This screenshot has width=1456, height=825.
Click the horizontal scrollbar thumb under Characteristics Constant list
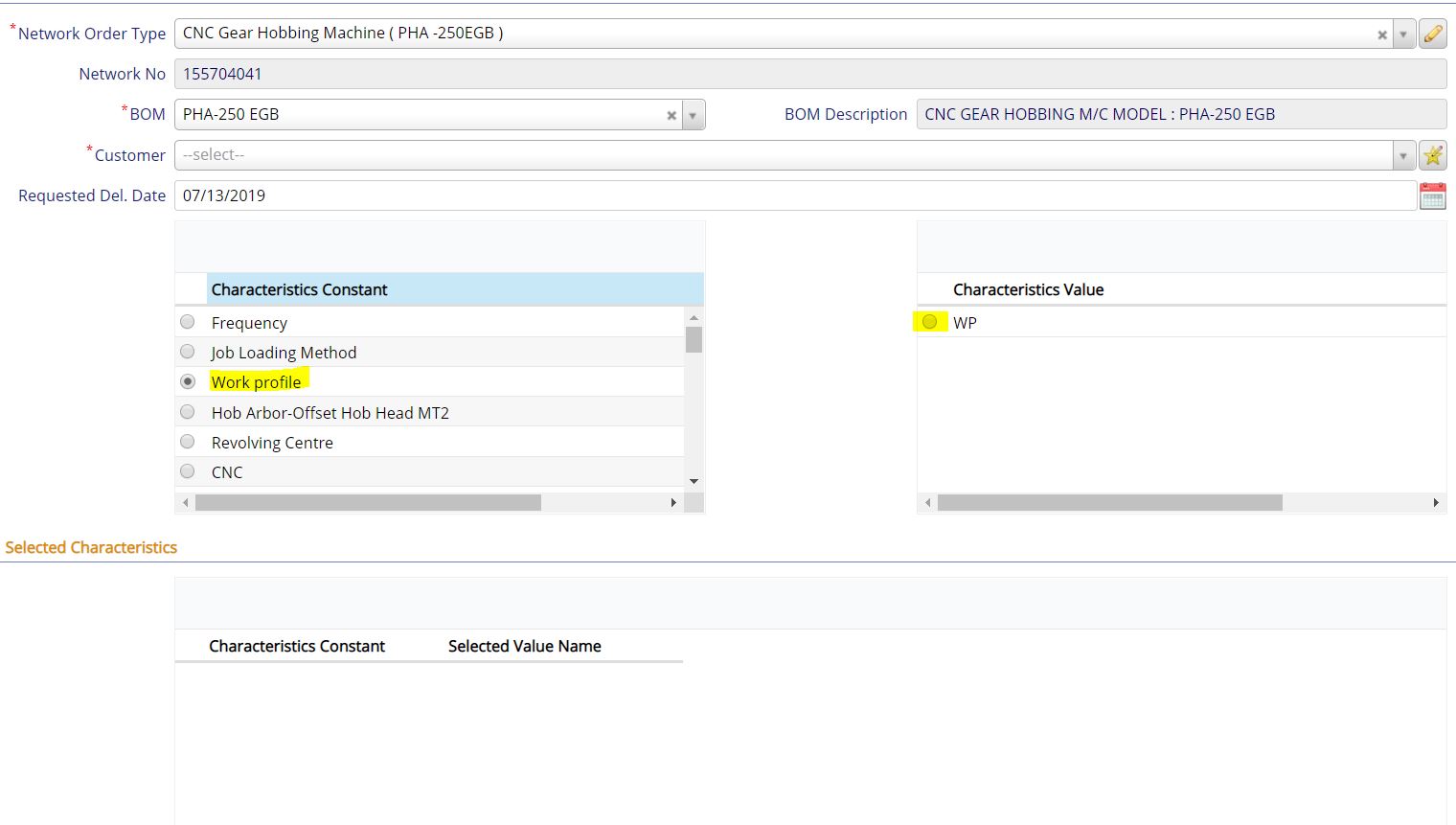[x=368, y=502]
